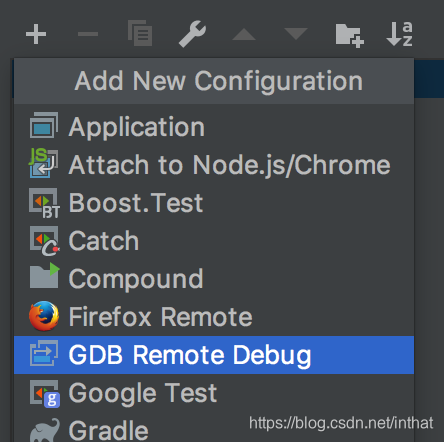Click the plus Add configuration button
Image resolution: width=444 pixels, height=442 pixels.
36,34
